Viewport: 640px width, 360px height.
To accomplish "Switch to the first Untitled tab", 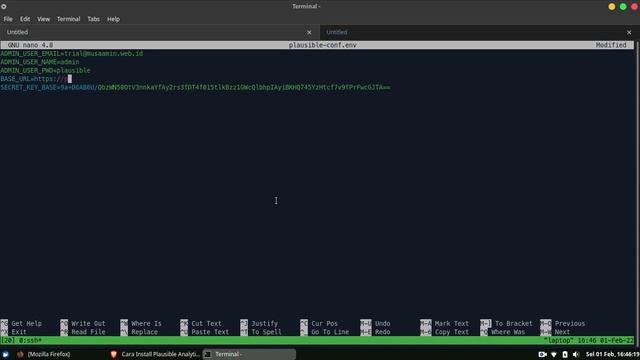I will (159, 32).
